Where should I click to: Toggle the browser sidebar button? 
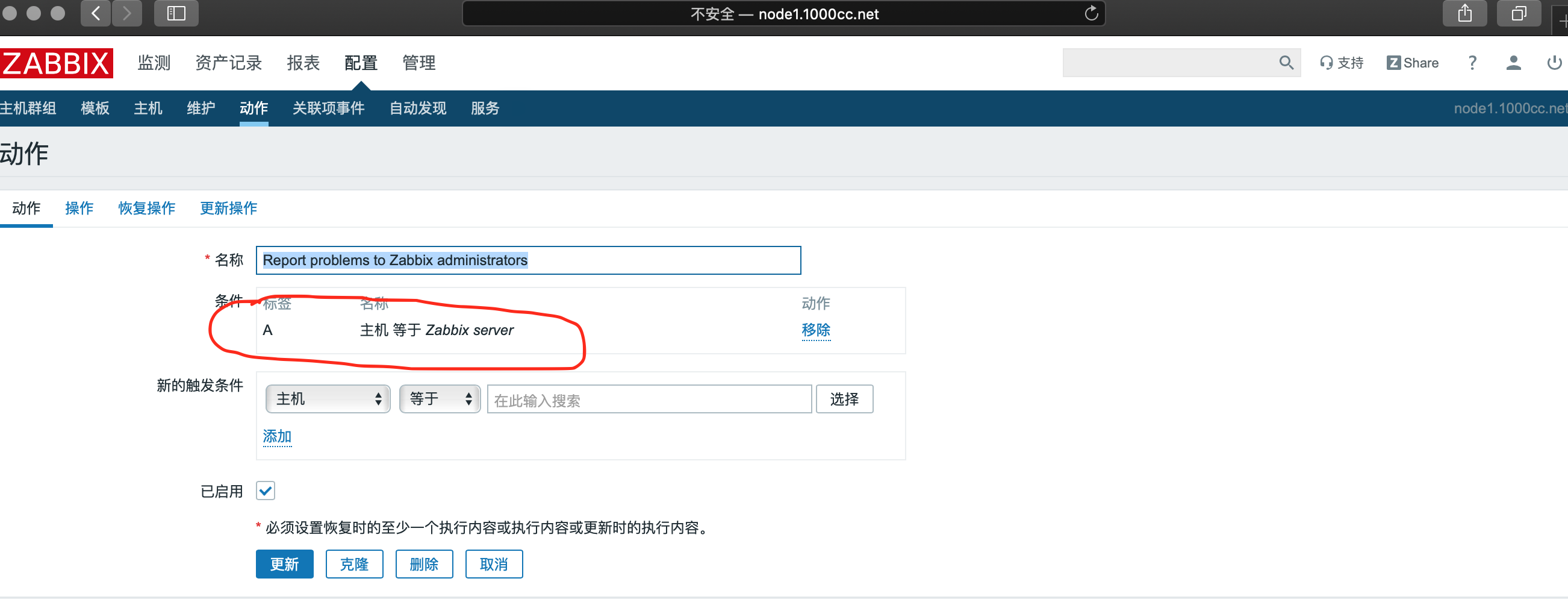pyautogui.click(x=176, y=13)
